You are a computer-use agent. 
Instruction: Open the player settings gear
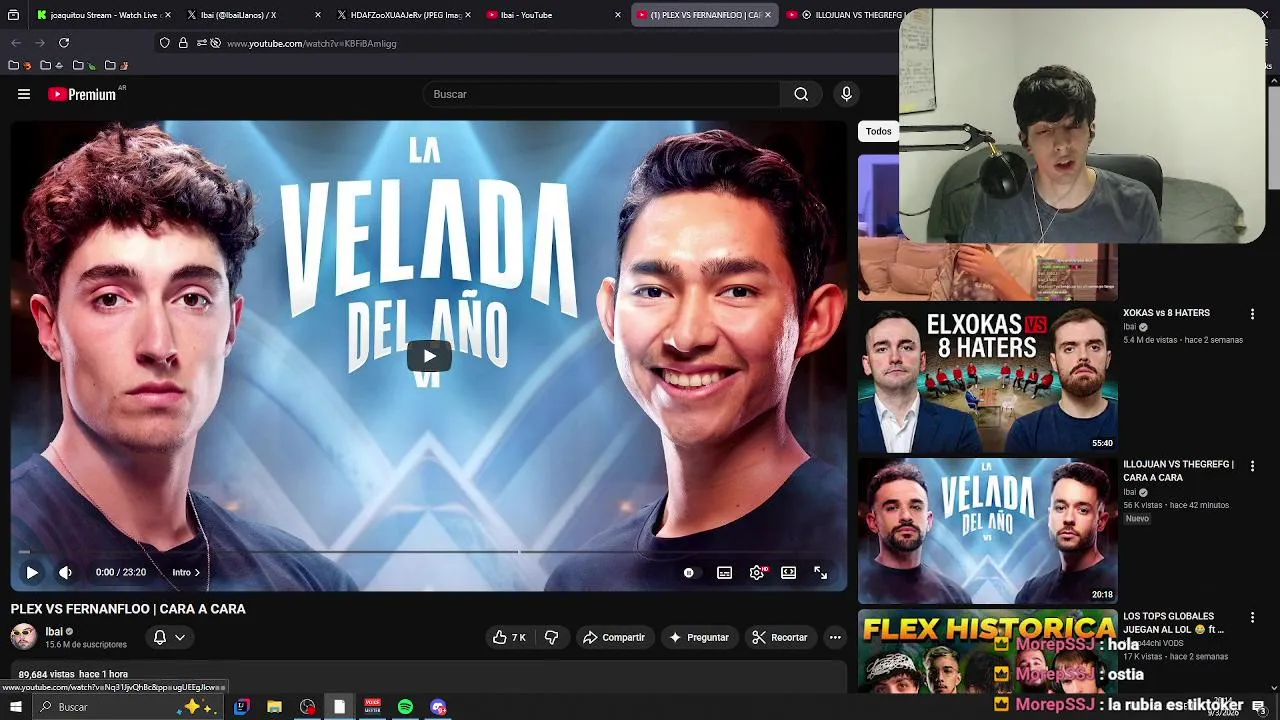(x=757, y=572)
